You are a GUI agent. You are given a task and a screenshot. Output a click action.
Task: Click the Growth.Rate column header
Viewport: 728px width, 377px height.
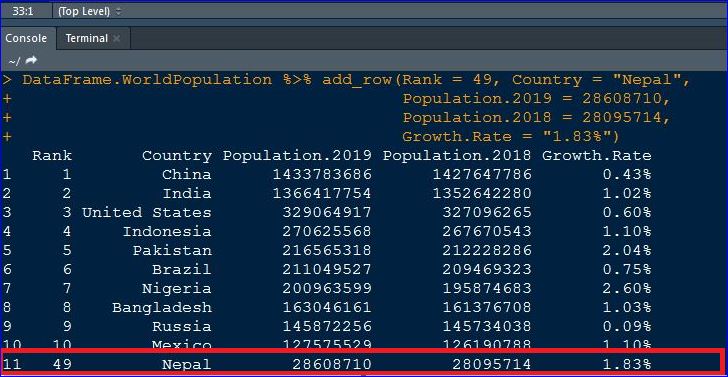[x=597, y=156]
